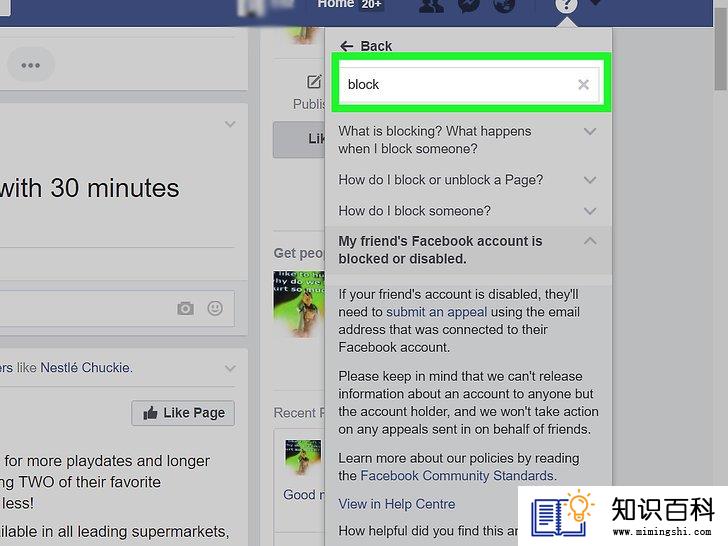Open account dropdown arrow in top bar

[x=596, y=3]
